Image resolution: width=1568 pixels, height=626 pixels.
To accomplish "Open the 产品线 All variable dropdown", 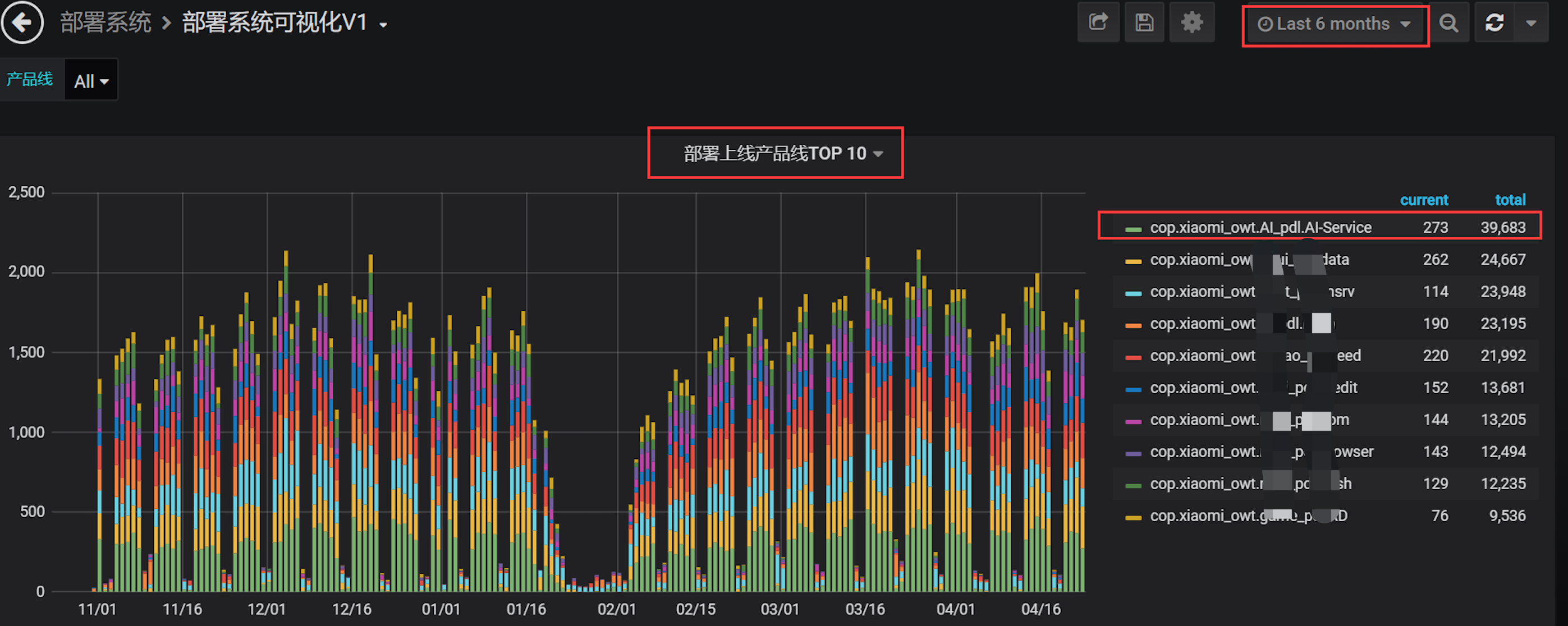I will coord(91,80).
